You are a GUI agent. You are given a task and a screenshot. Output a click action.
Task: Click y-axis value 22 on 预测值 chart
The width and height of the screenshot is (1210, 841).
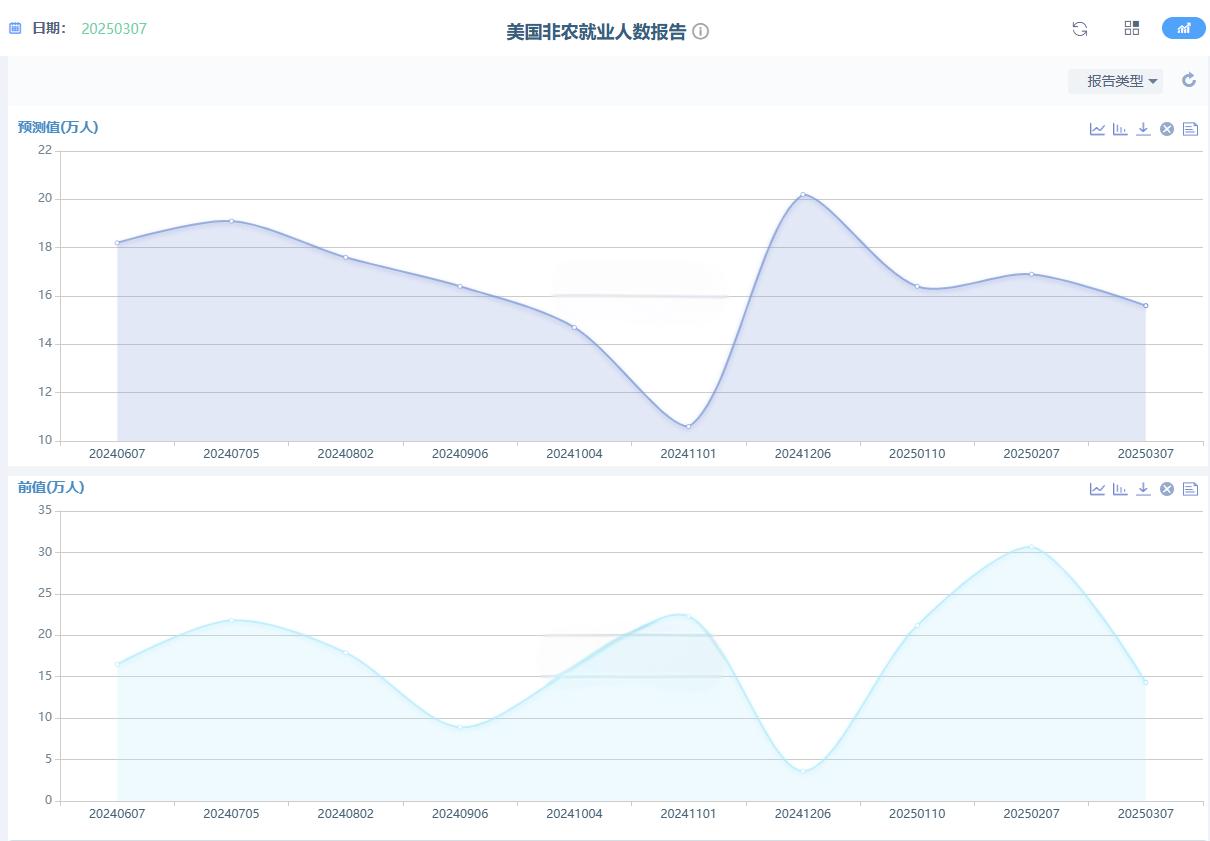[45, 150]
